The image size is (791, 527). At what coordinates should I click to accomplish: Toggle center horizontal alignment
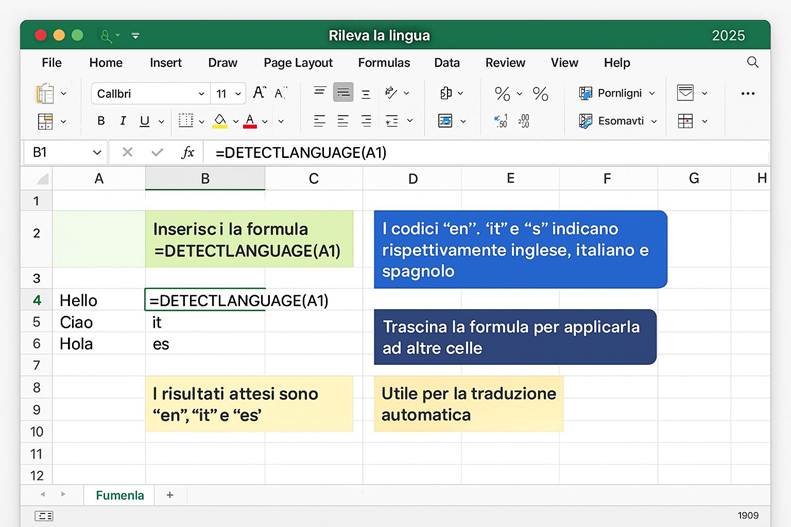(x=343, y=121)
